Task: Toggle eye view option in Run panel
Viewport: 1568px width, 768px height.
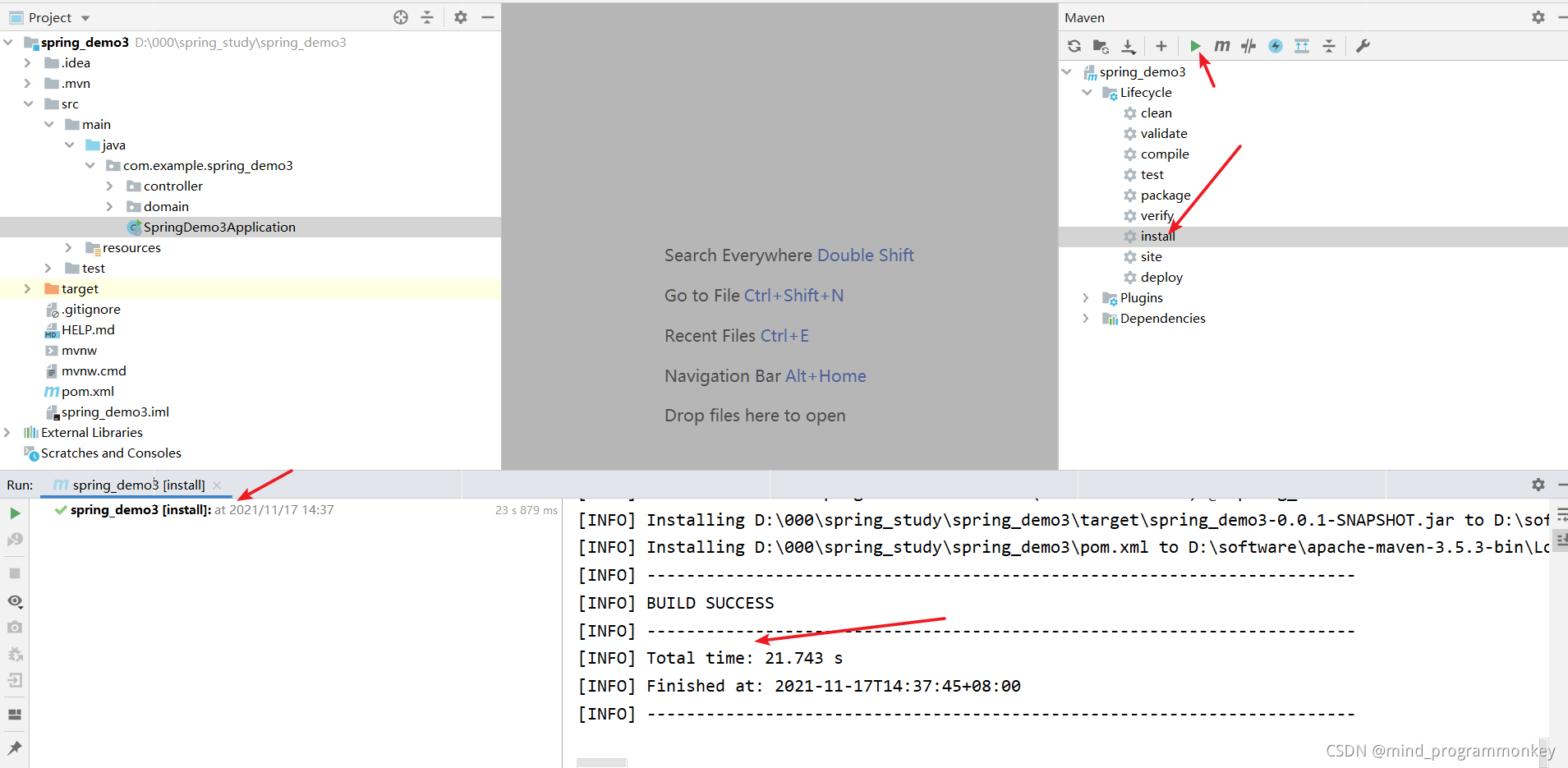Action: click(15, 601)
